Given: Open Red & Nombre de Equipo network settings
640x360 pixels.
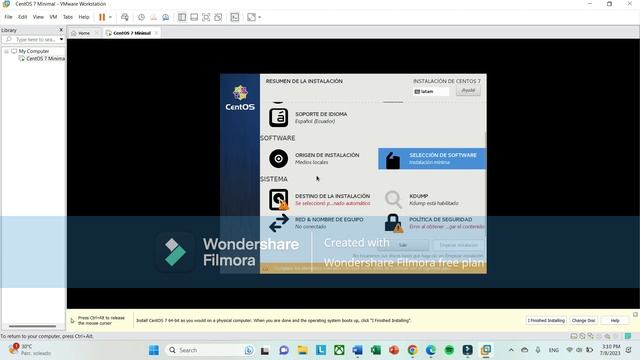Looking at the screenshot, I should point(316,223).
